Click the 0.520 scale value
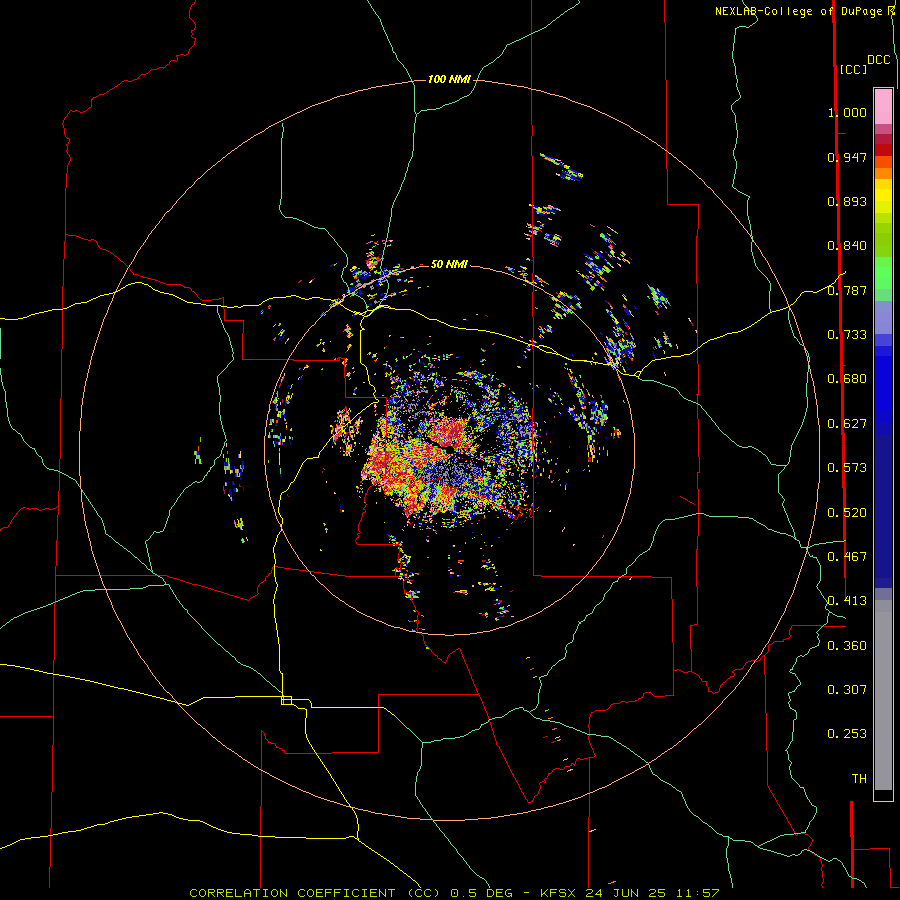900x900 pixels. (x=847, y=513)
